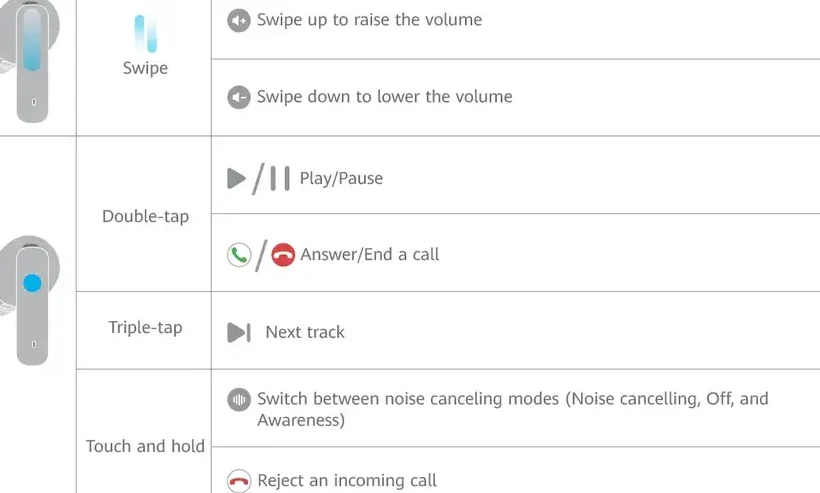Click the Play/Pause text
The image size is (820, 493).
tap(341, 178)
